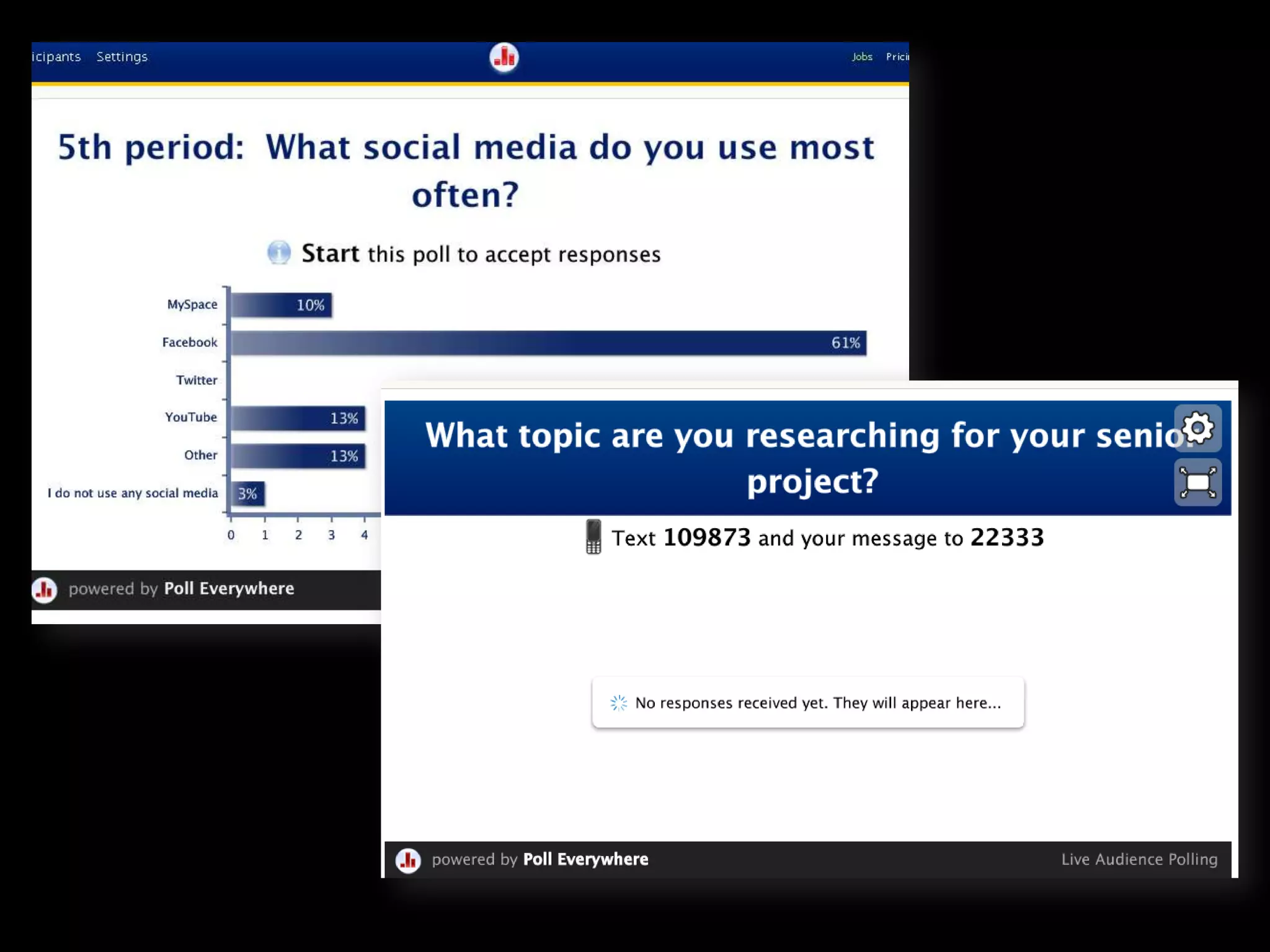Viewport: 1270px width, 952px height.
Task: Open the gear settings icon on poll
Action: pos(1197,428)
